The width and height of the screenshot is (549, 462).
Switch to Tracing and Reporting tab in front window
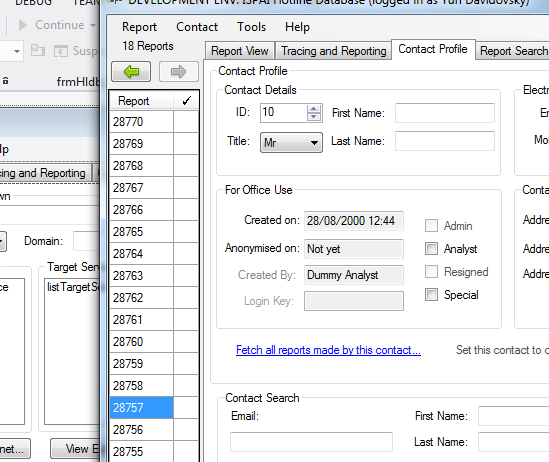click(334, 51)
